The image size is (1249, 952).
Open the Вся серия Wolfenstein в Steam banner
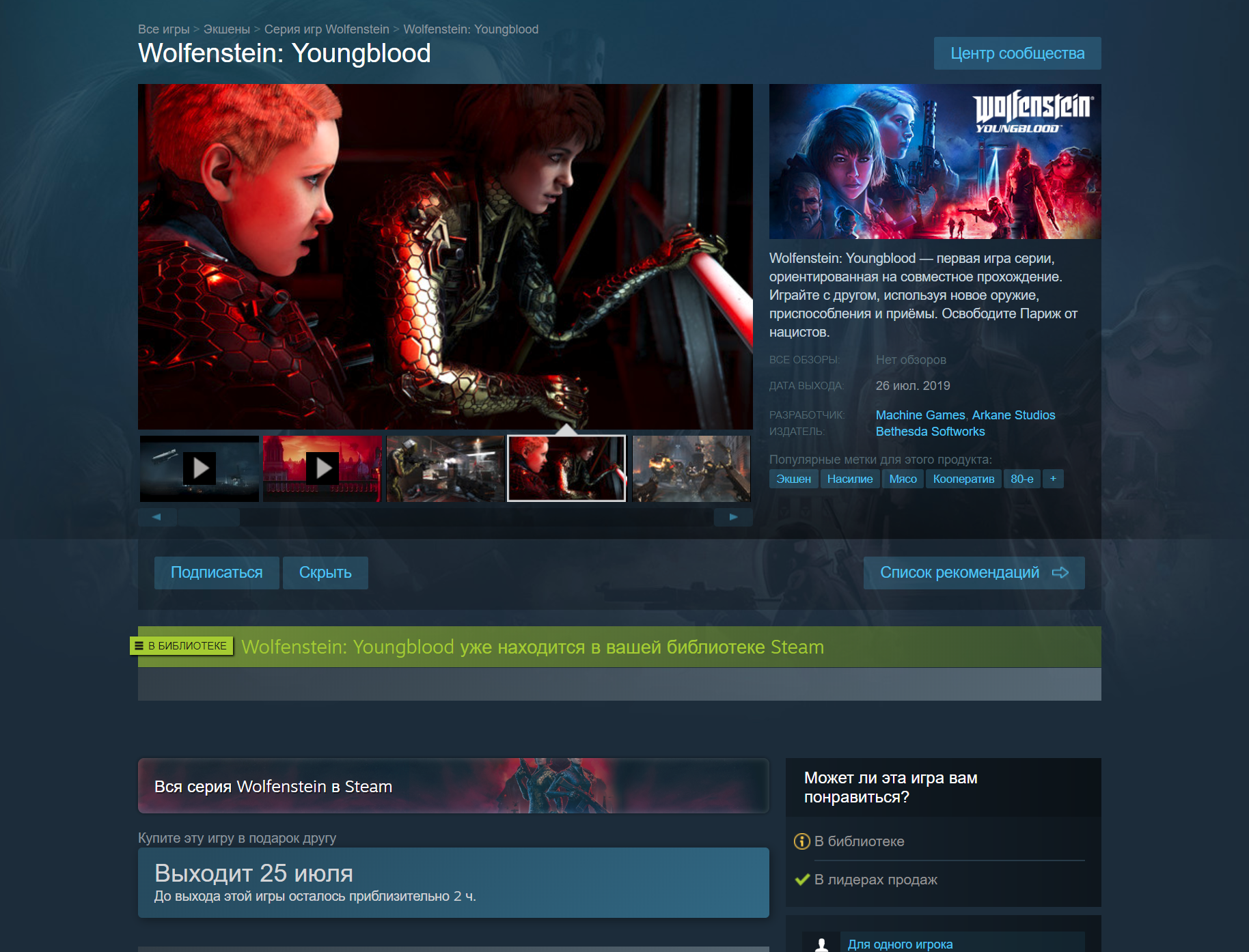[x=454, y=786]
